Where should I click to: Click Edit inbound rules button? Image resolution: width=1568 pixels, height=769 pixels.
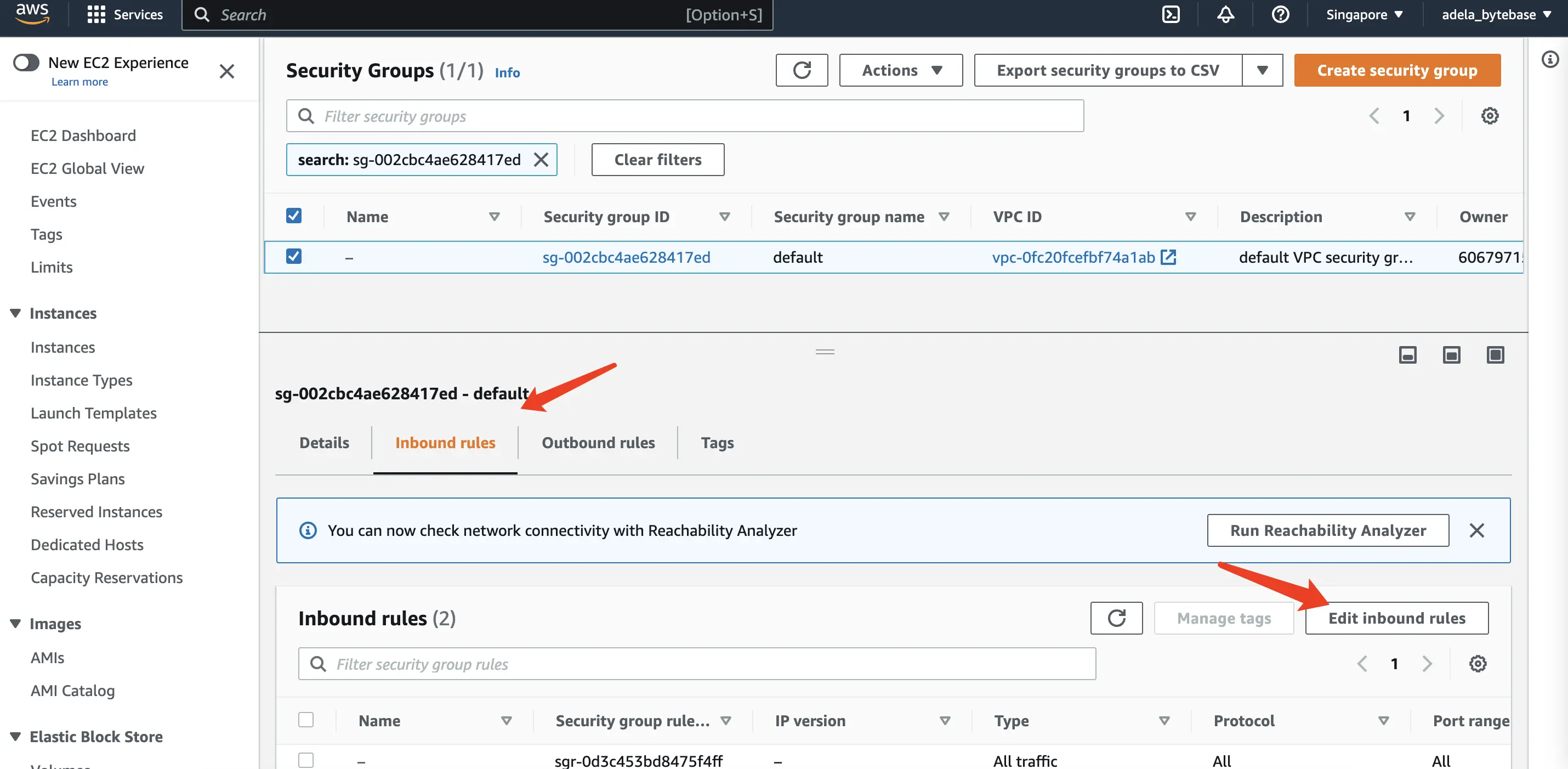pos(1396,618)
